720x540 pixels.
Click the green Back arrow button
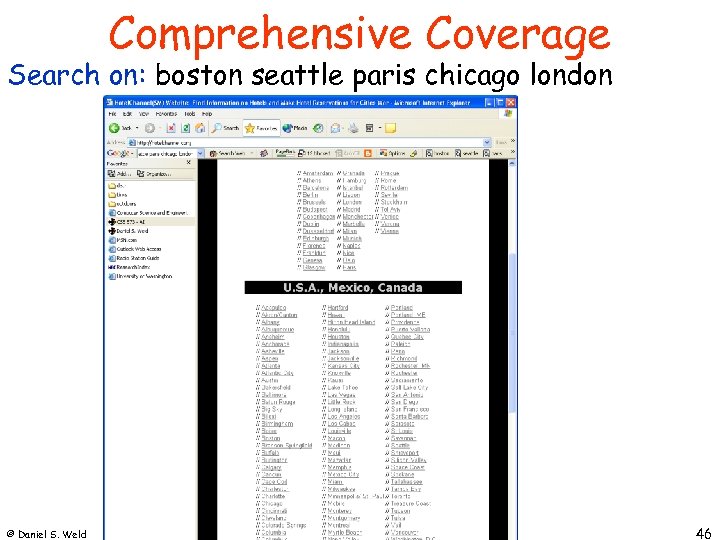(114, 128)
